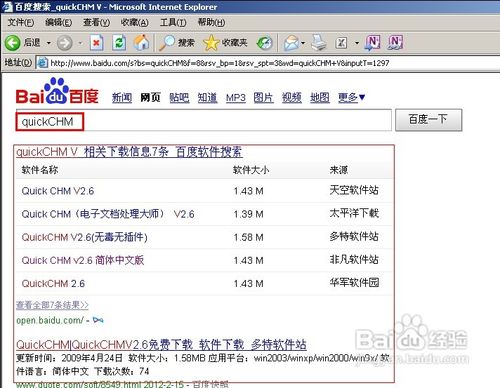Open the QuickCHM 2.6 link

click(53, 284)
